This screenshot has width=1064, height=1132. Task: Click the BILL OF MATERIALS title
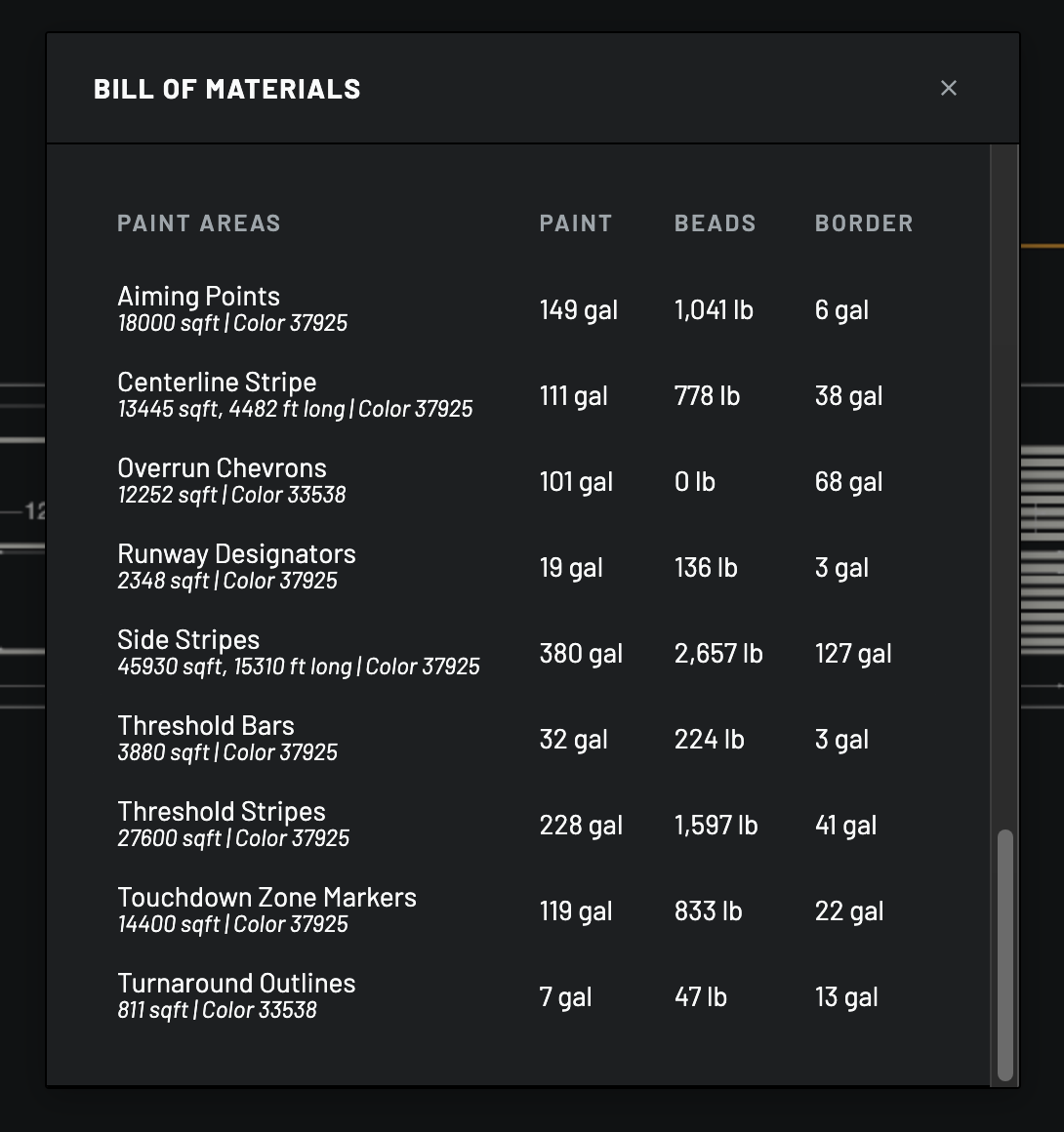click(x=227, y=88)
